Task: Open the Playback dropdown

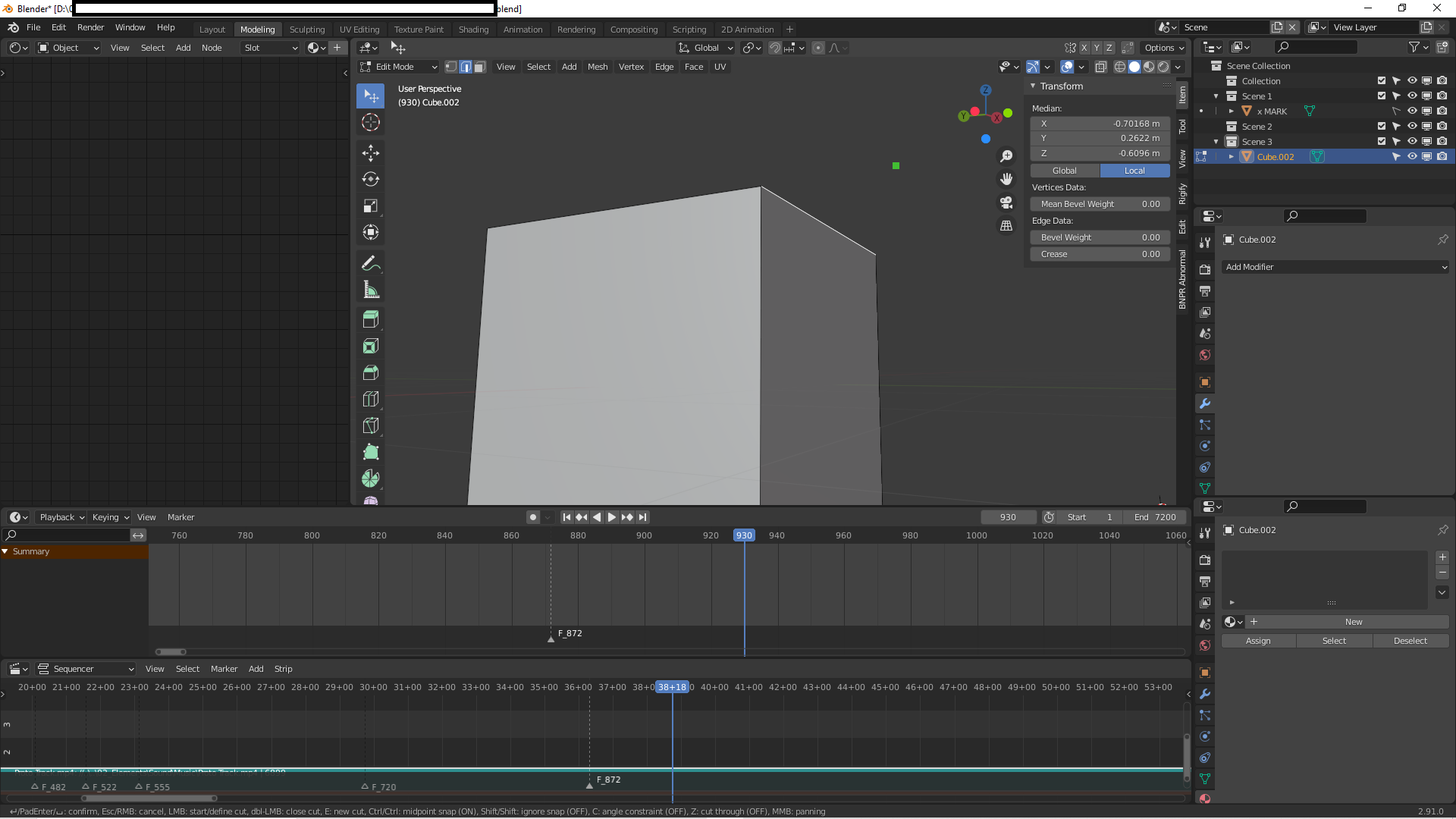Action: 61,517
